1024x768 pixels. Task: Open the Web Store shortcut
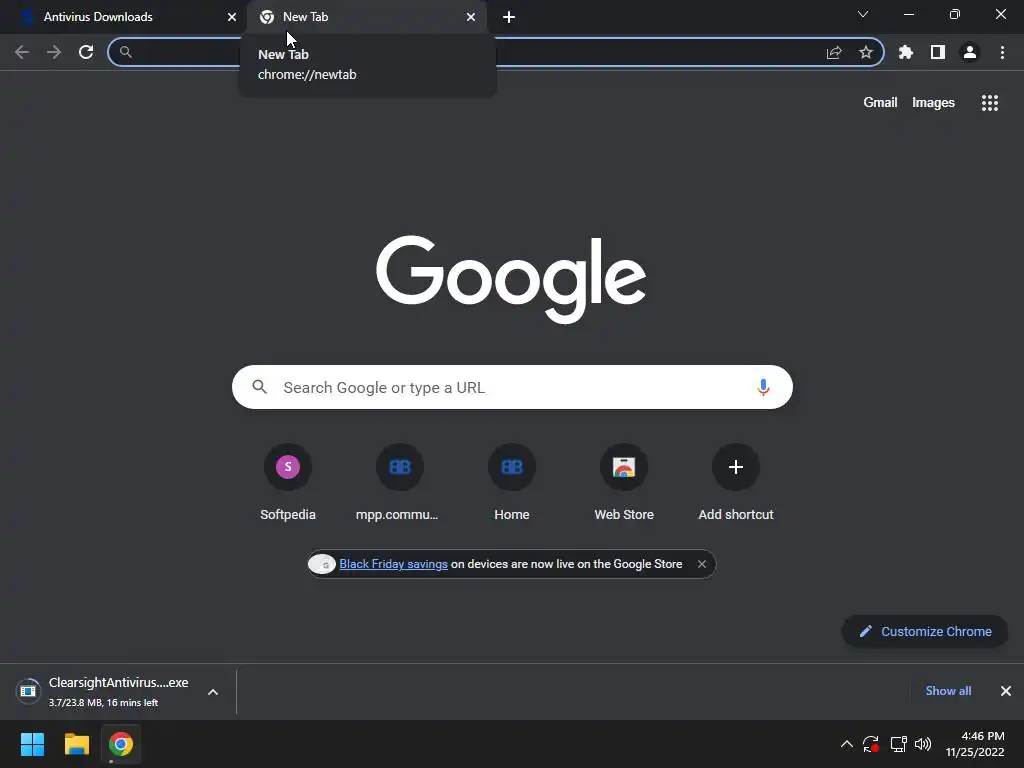(624, 483)
